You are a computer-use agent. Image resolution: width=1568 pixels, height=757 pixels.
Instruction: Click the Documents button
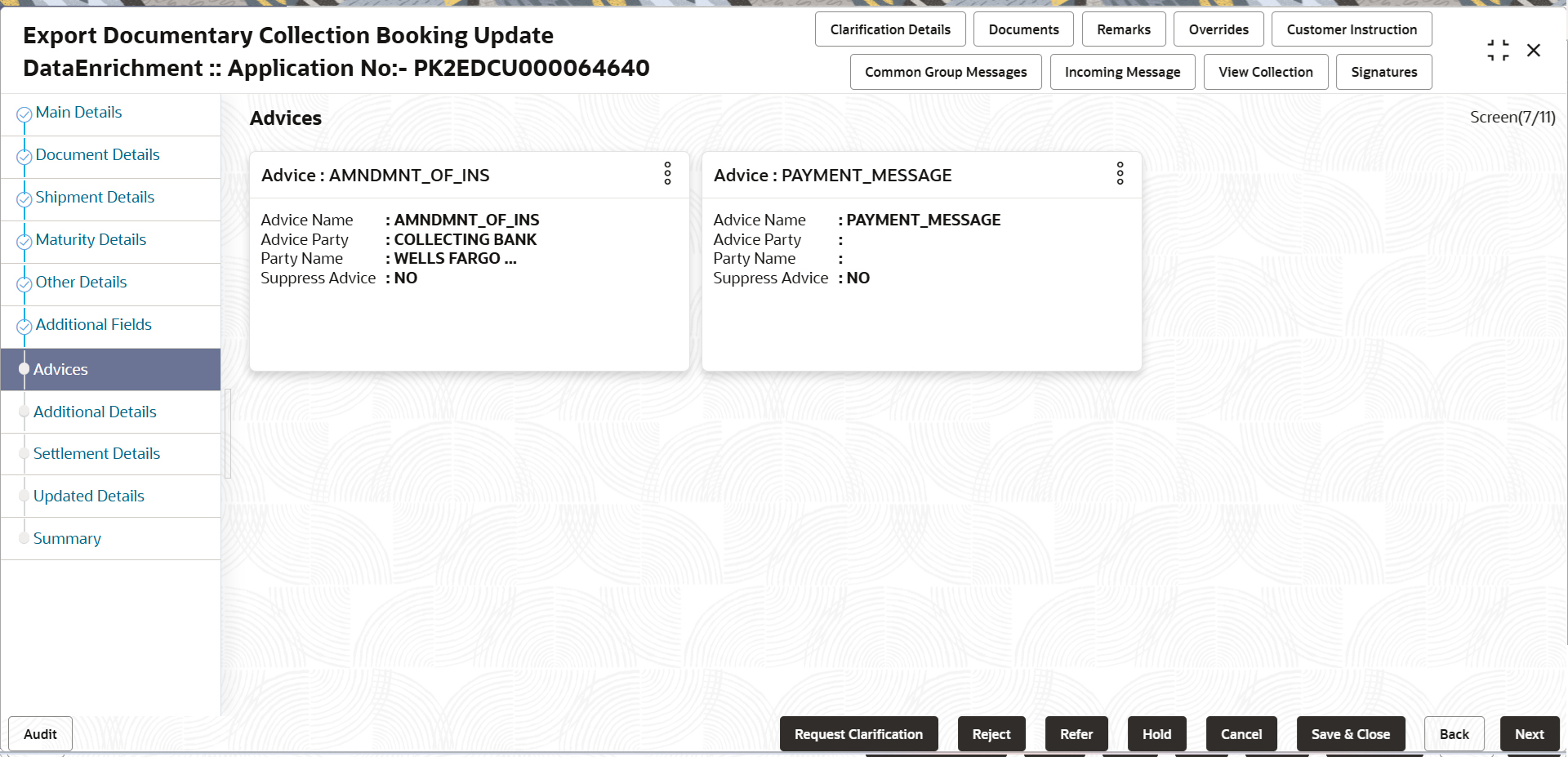coord(1023,29)
